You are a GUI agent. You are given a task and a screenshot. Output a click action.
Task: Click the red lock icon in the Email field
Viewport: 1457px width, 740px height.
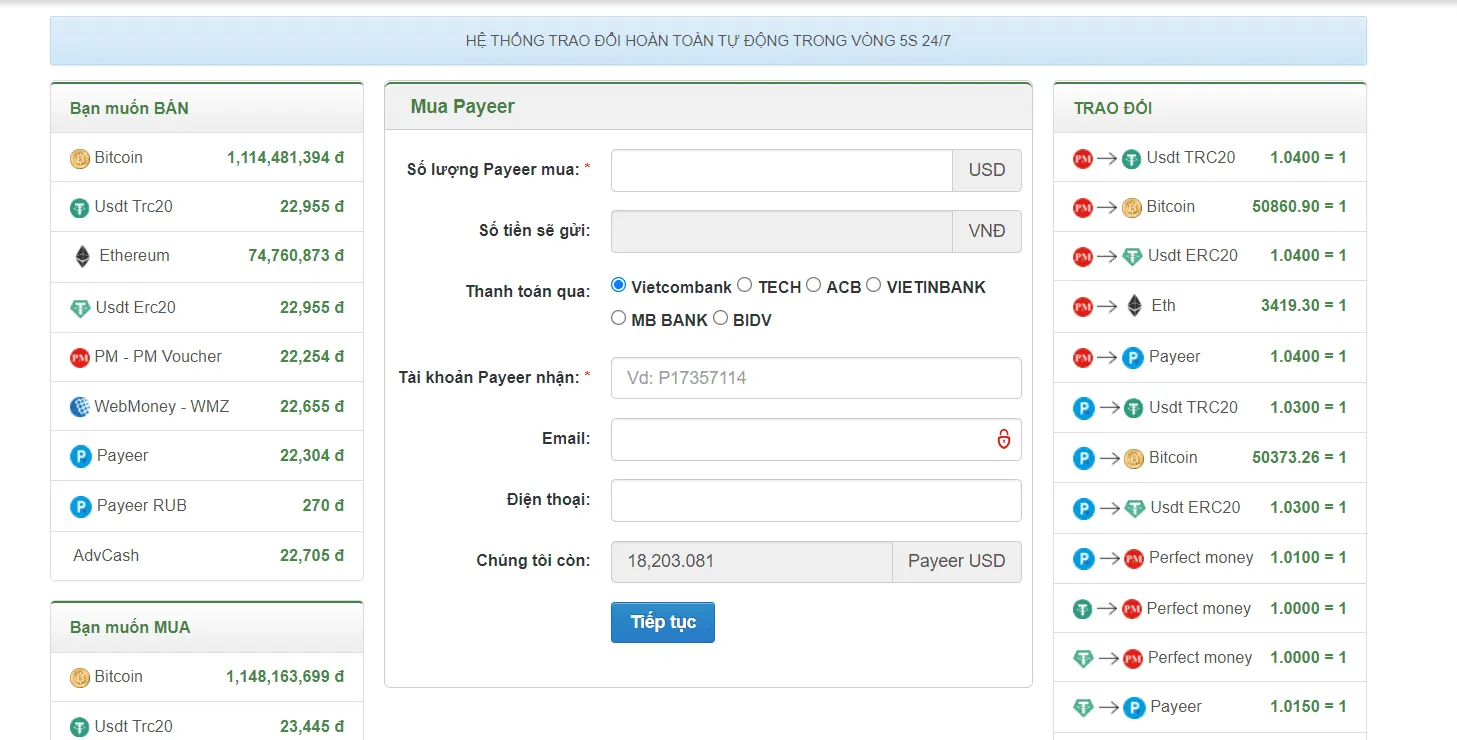1003,439
